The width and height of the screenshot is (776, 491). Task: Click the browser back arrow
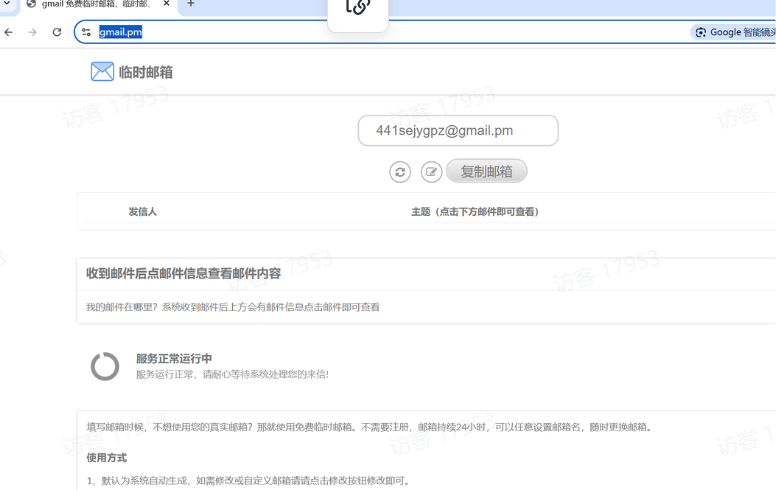(x=8, y=32)
